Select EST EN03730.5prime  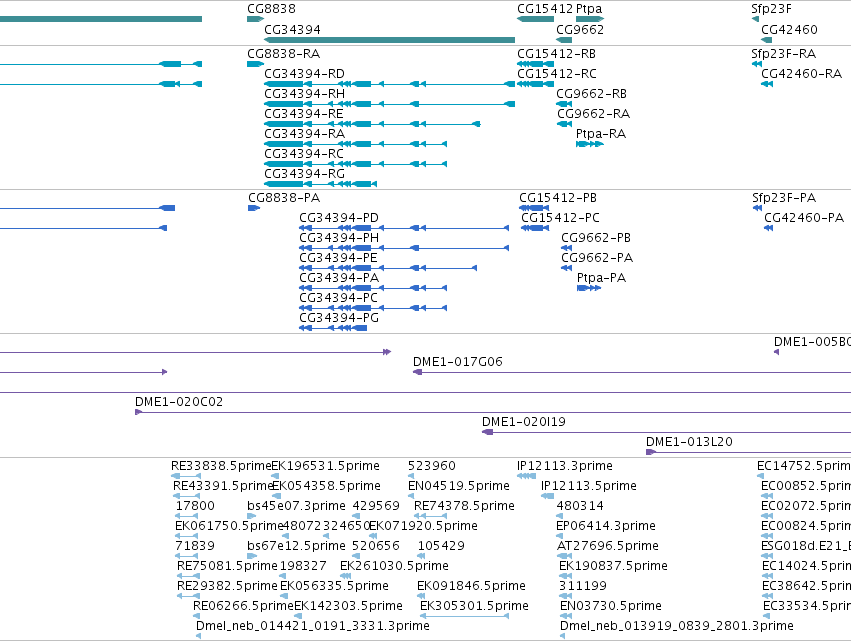point(611,606)
